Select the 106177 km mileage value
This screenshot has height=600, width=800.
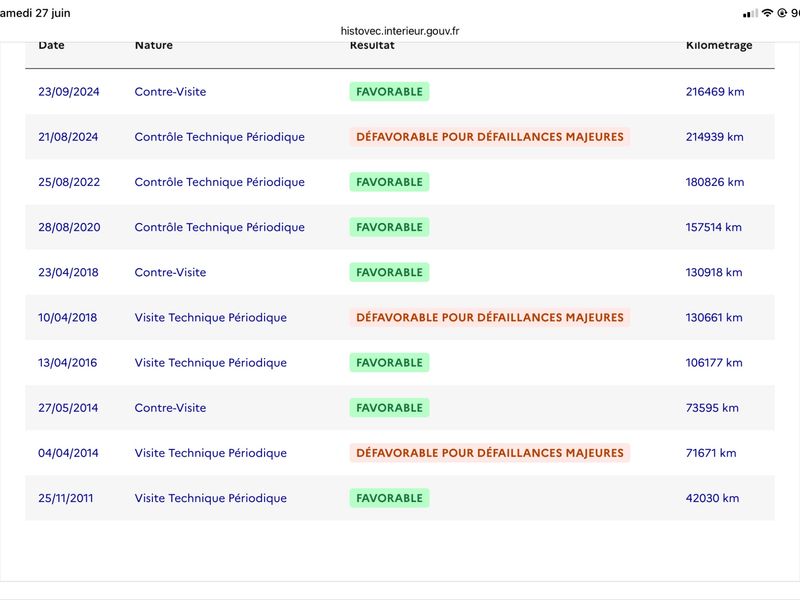tap(714, 363)
